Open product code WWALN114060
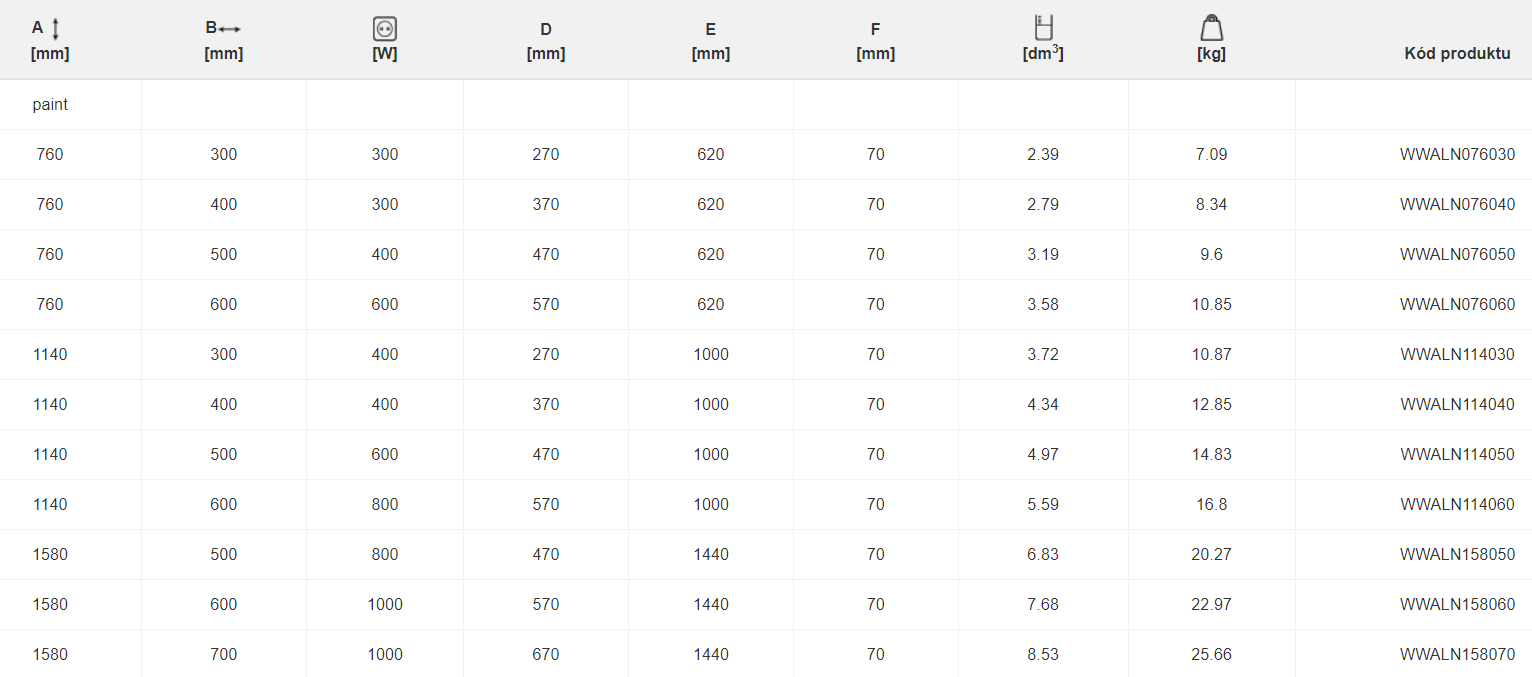Viewport: 1532px width, 677px height. (x=1457, y=505)
